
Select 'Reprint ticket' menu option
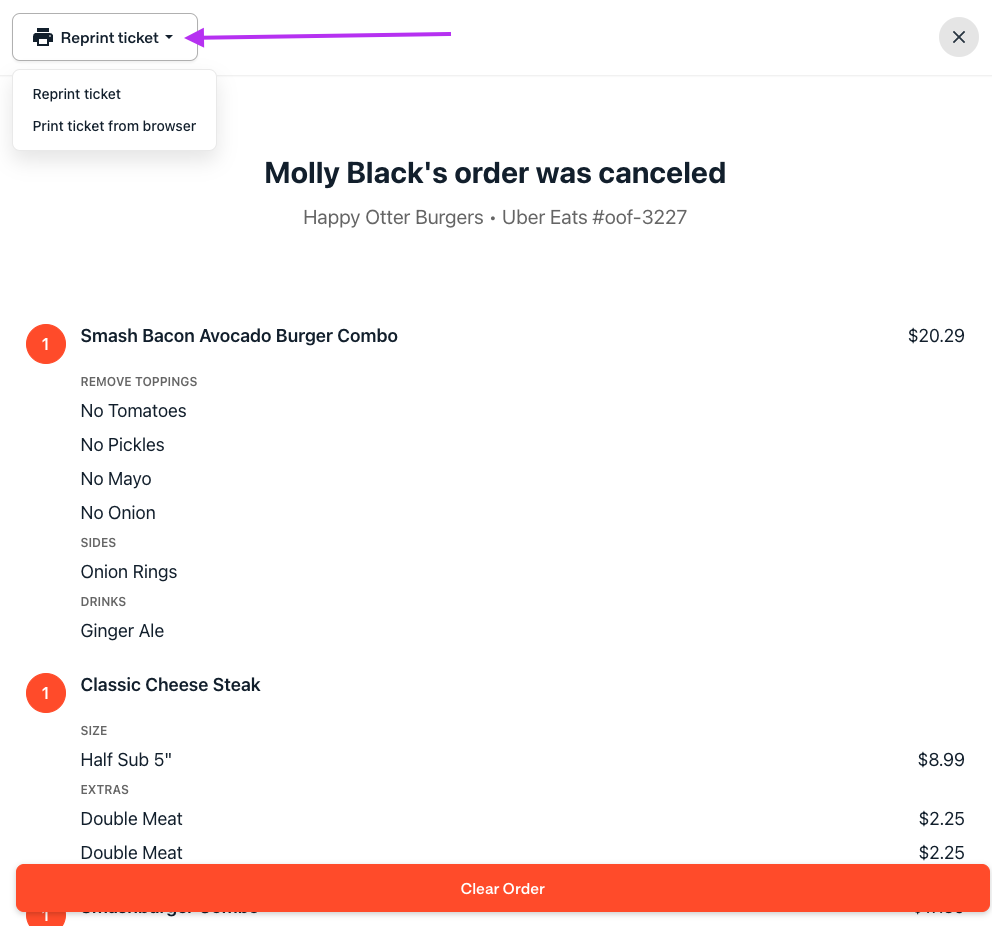77,94
